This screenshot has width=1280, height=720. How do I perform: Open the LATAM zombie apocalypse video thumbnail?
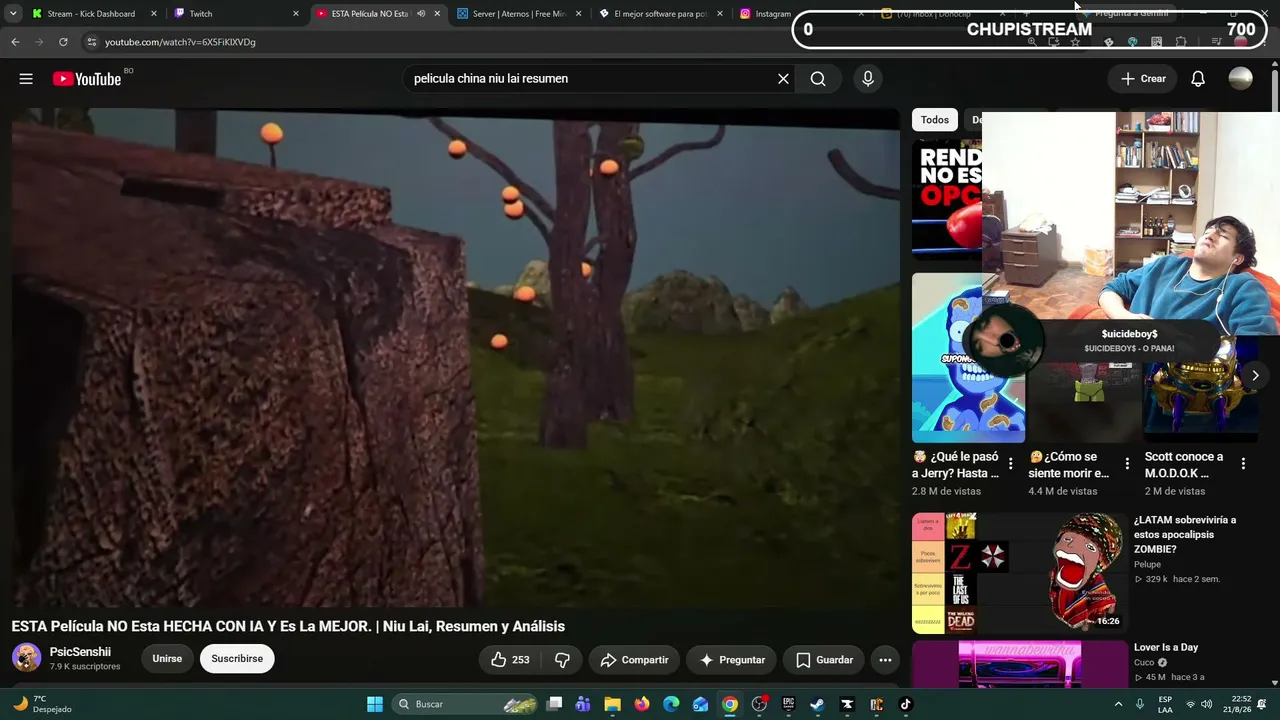pos(1020,573)
